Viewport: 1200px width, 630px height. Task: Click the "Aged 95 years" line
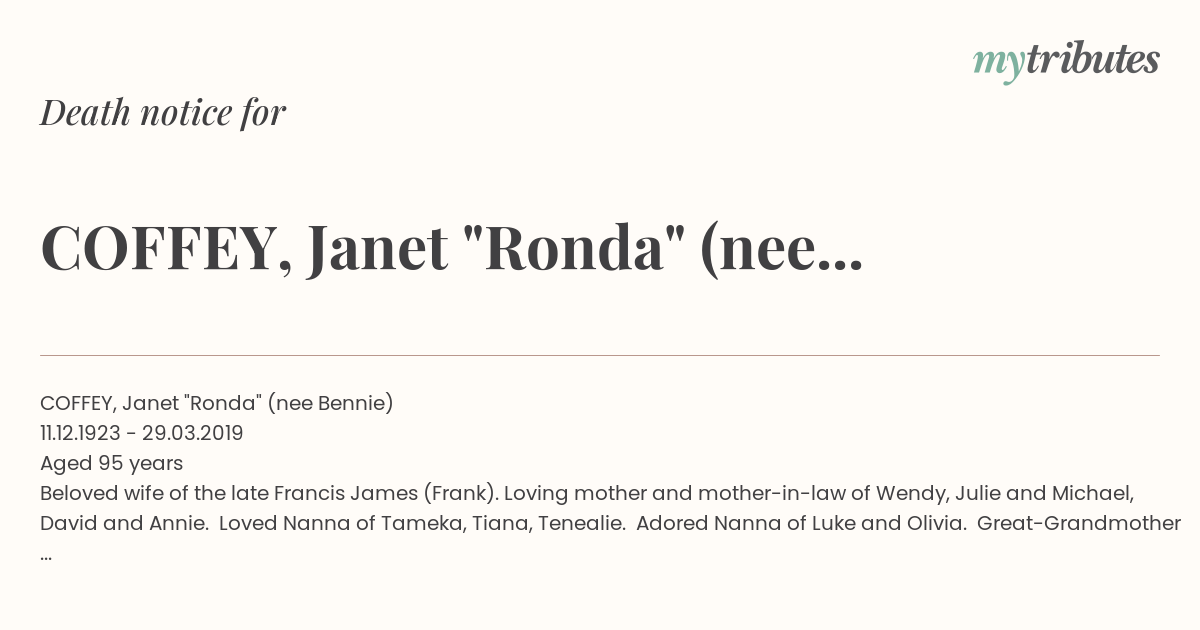pos(111,463)
